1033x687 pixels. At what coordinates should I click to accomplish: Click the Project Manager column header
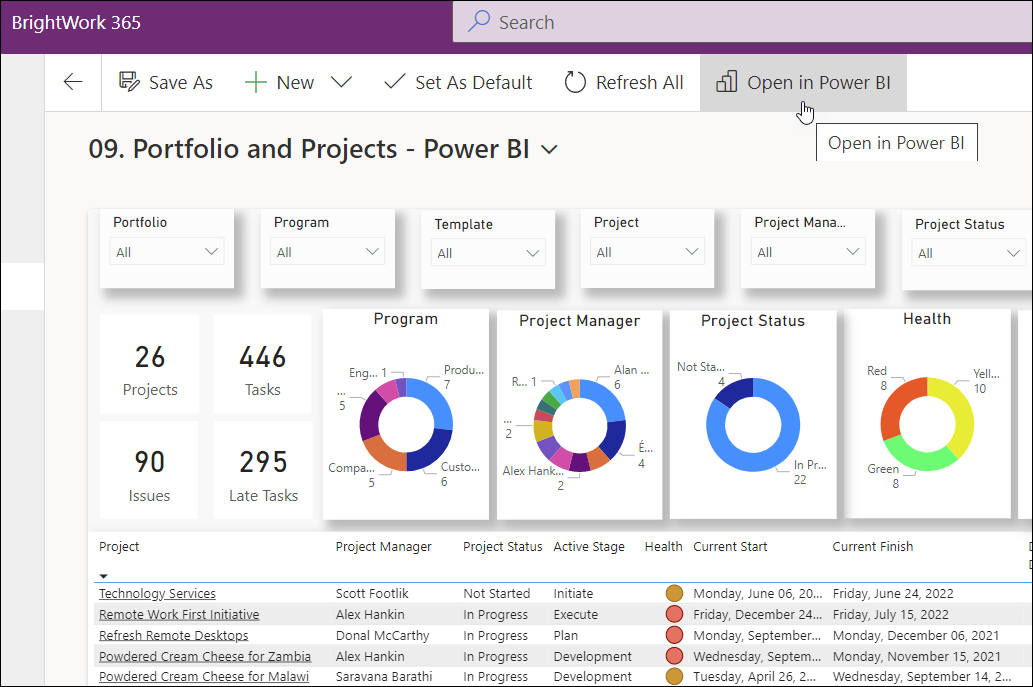383,547
